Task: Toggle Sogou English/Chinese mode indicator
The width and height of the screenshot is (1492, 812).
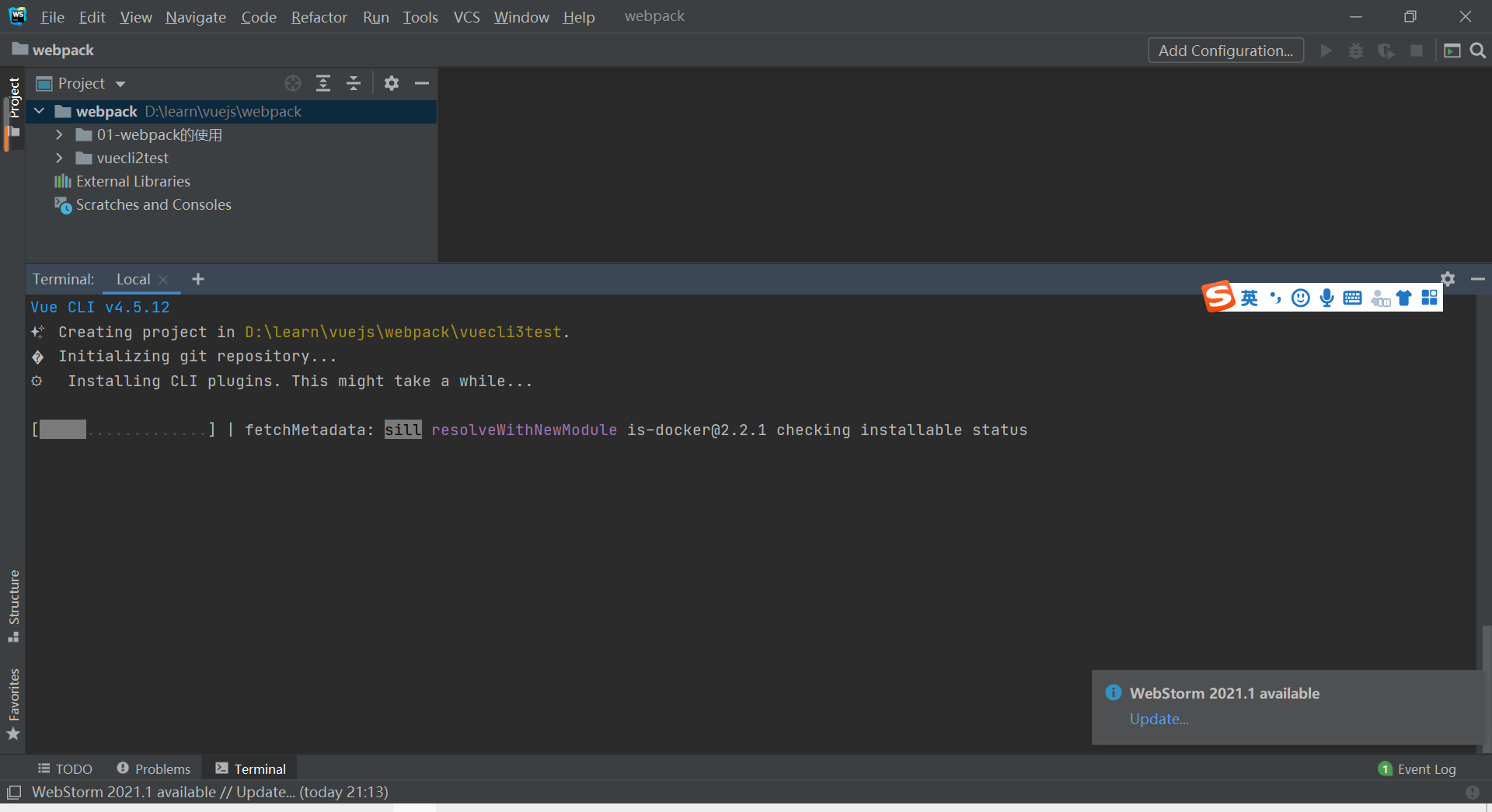Action: pos(1250,298)
